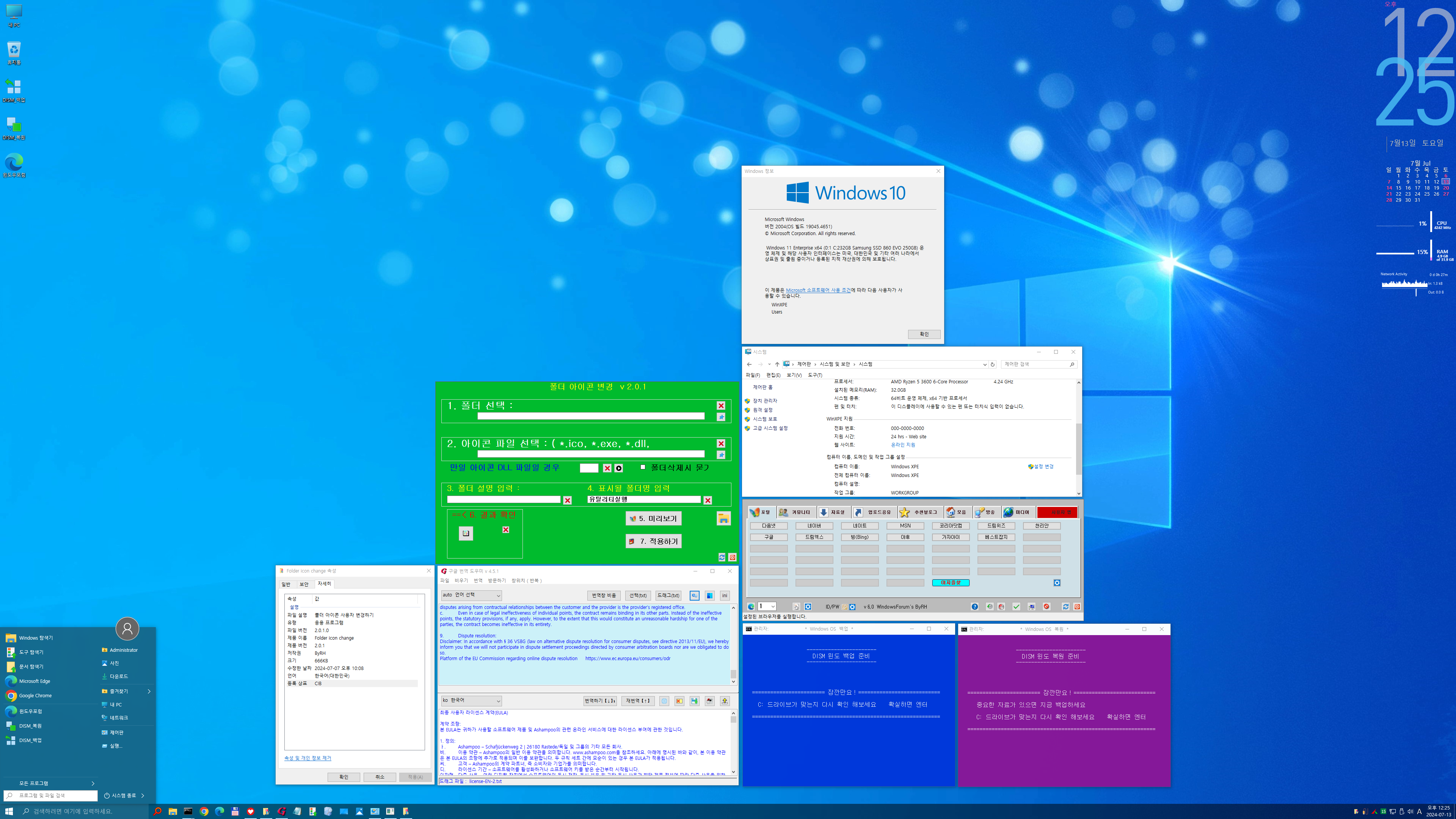
Task: Open the 'auto 언어 선택' source language dropdown
Action: coord(471,595)
